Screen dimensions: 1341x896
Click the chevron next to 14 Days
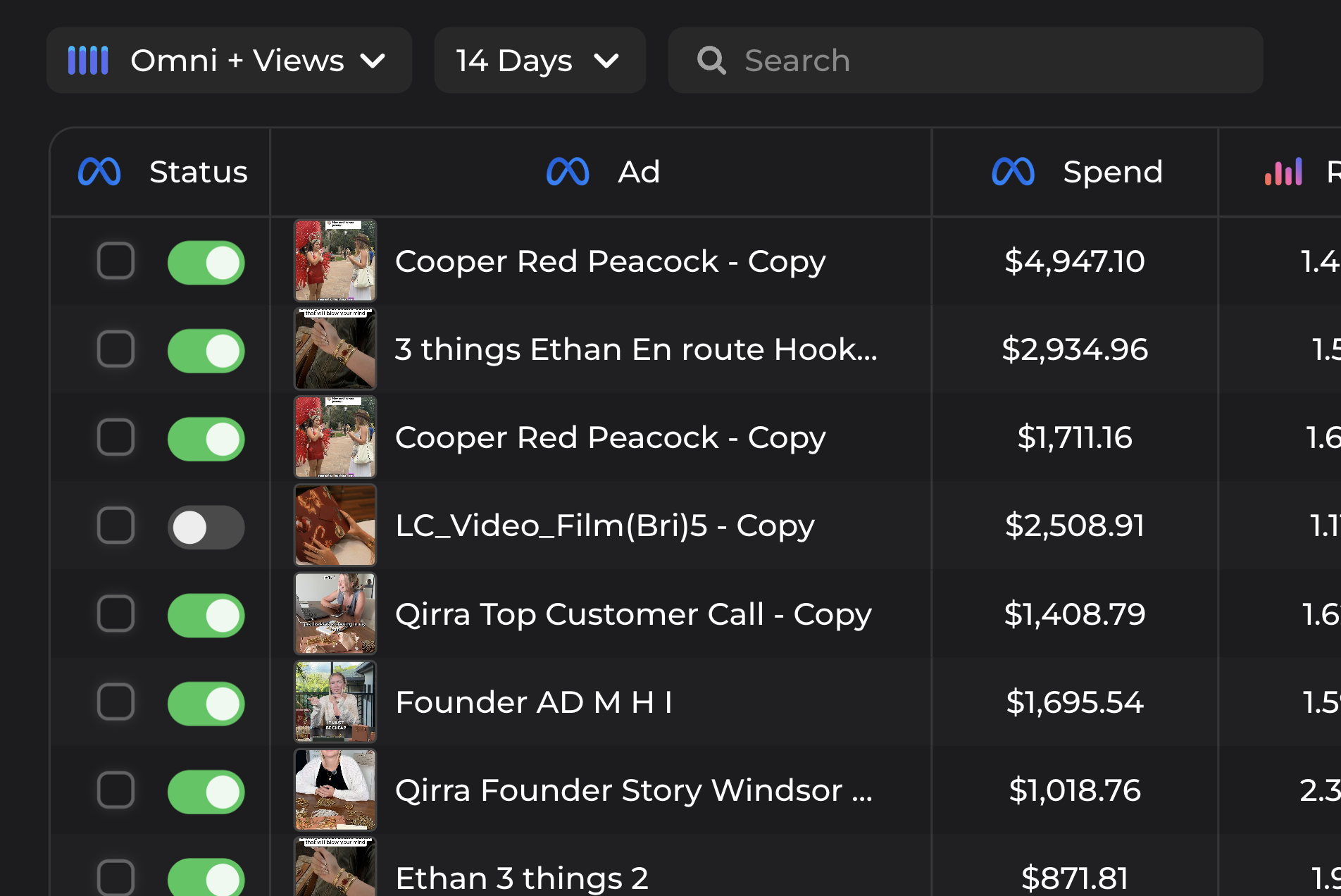606,61
